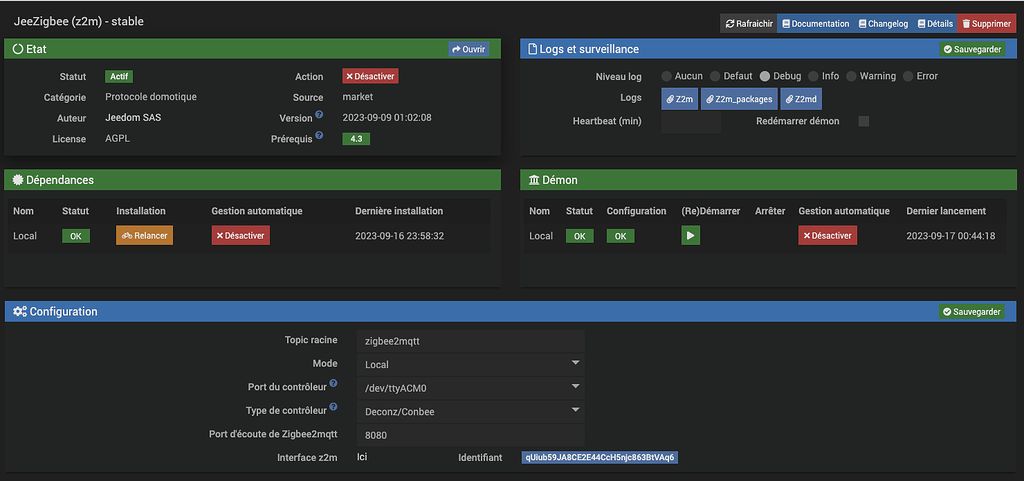Select the Error log level
The width and height of the screenshot is (1024, 481).
[x=908, y=76]
